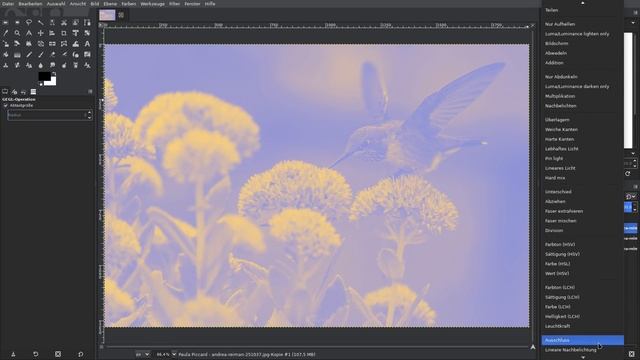
Task: Select the Blur droplet tool
Action: [x=40, y=65]
